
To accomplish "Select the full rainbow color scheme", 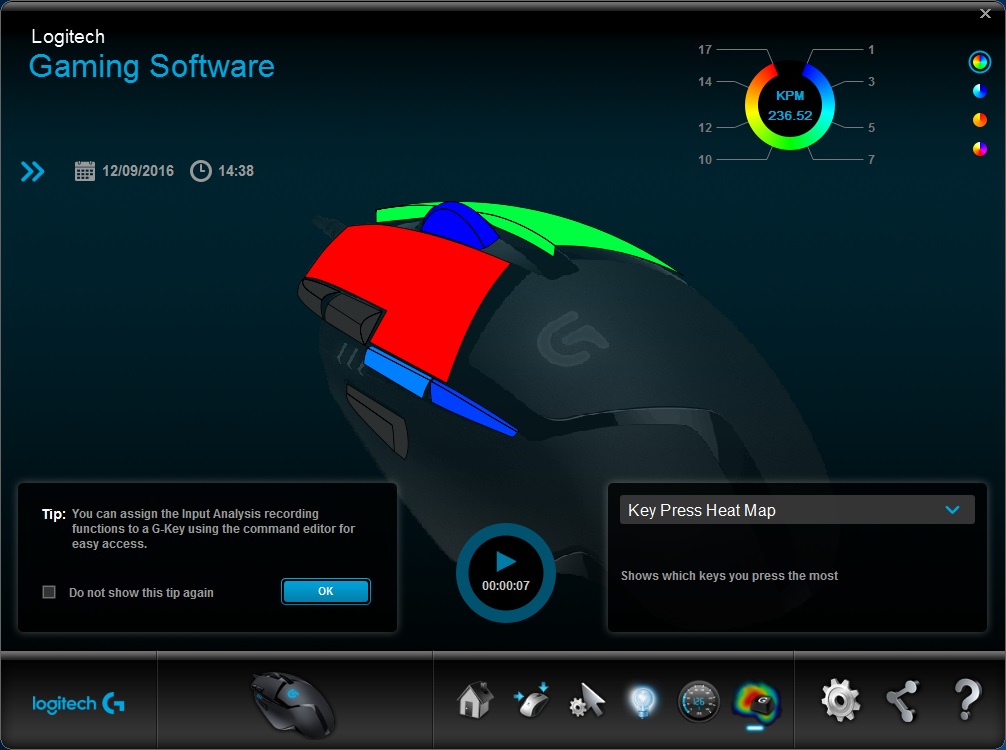I will pos(979,62).
